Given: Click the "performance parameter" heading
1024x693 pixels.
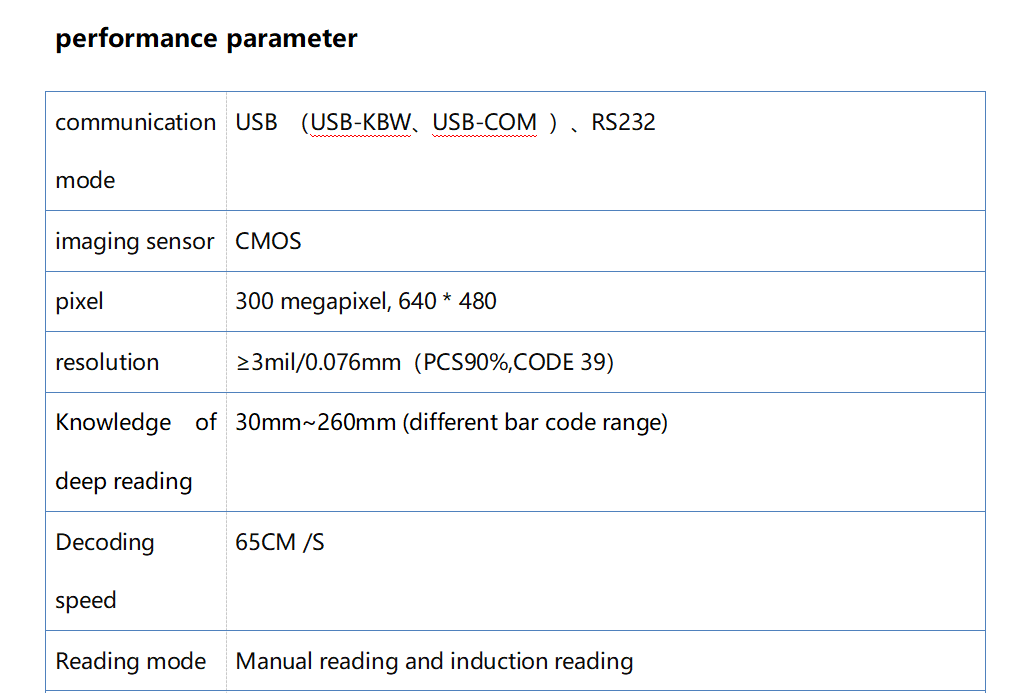Looking at the screenshot, I should coord(206,39).
